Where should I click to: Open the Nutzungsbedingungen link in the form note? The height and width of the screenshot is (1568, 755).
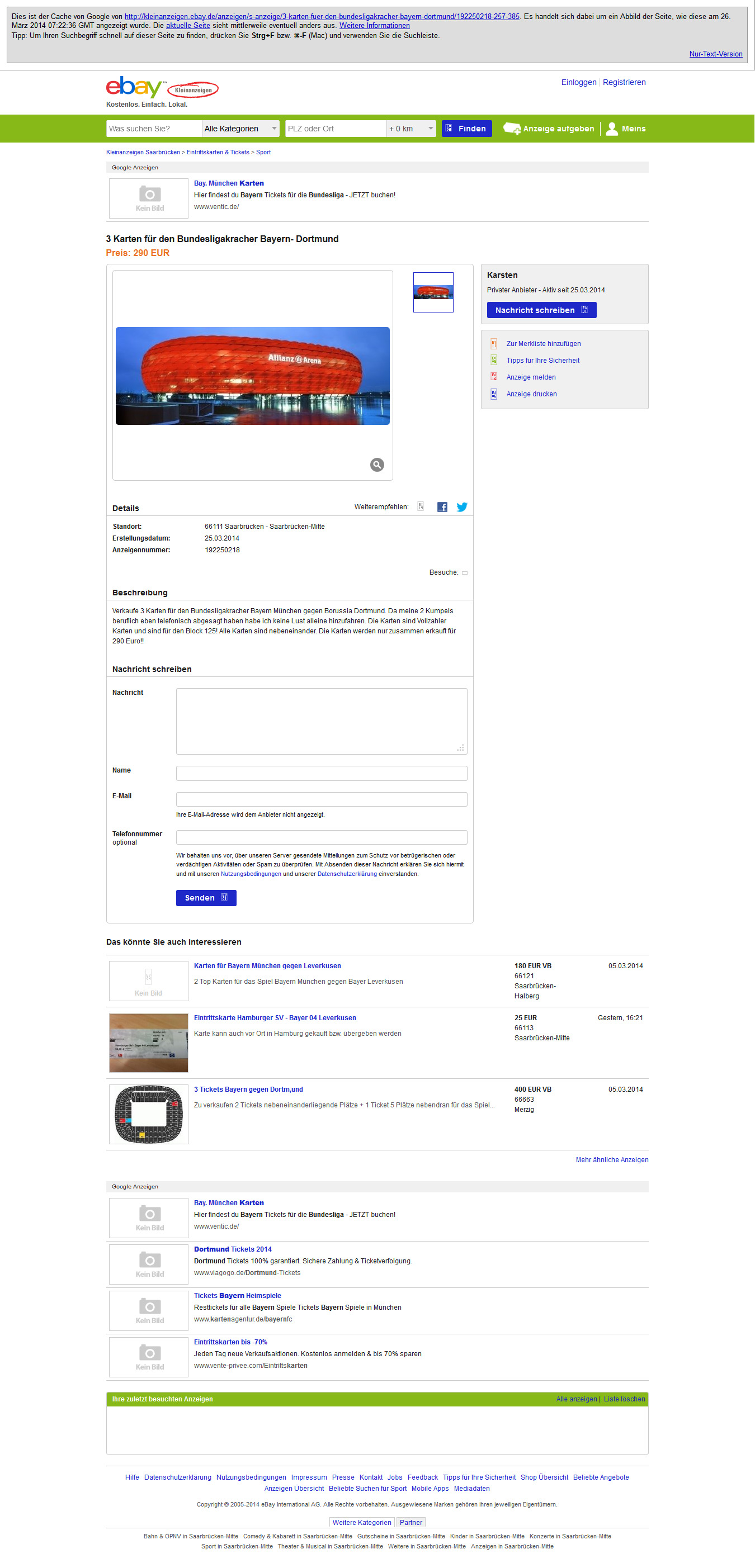251,874
